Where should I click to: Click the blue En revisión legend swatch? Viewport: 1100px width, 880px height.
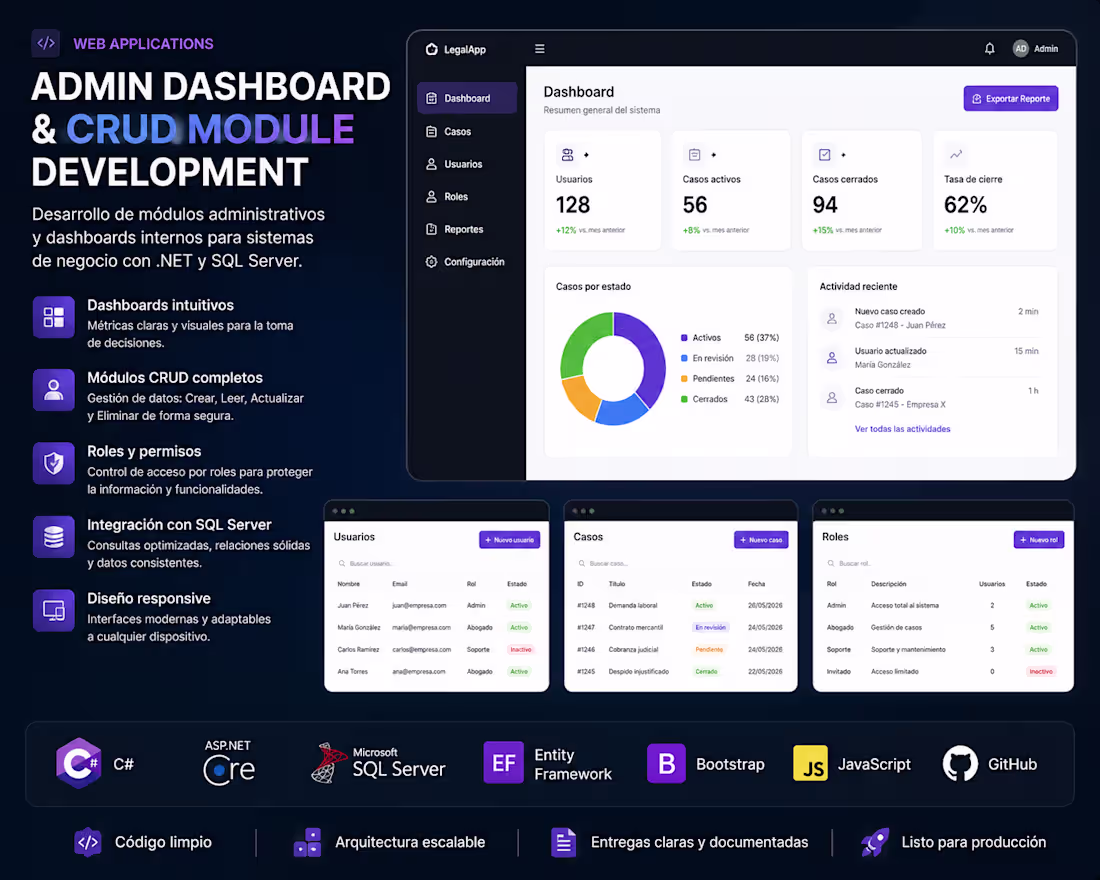click(684, 358)
